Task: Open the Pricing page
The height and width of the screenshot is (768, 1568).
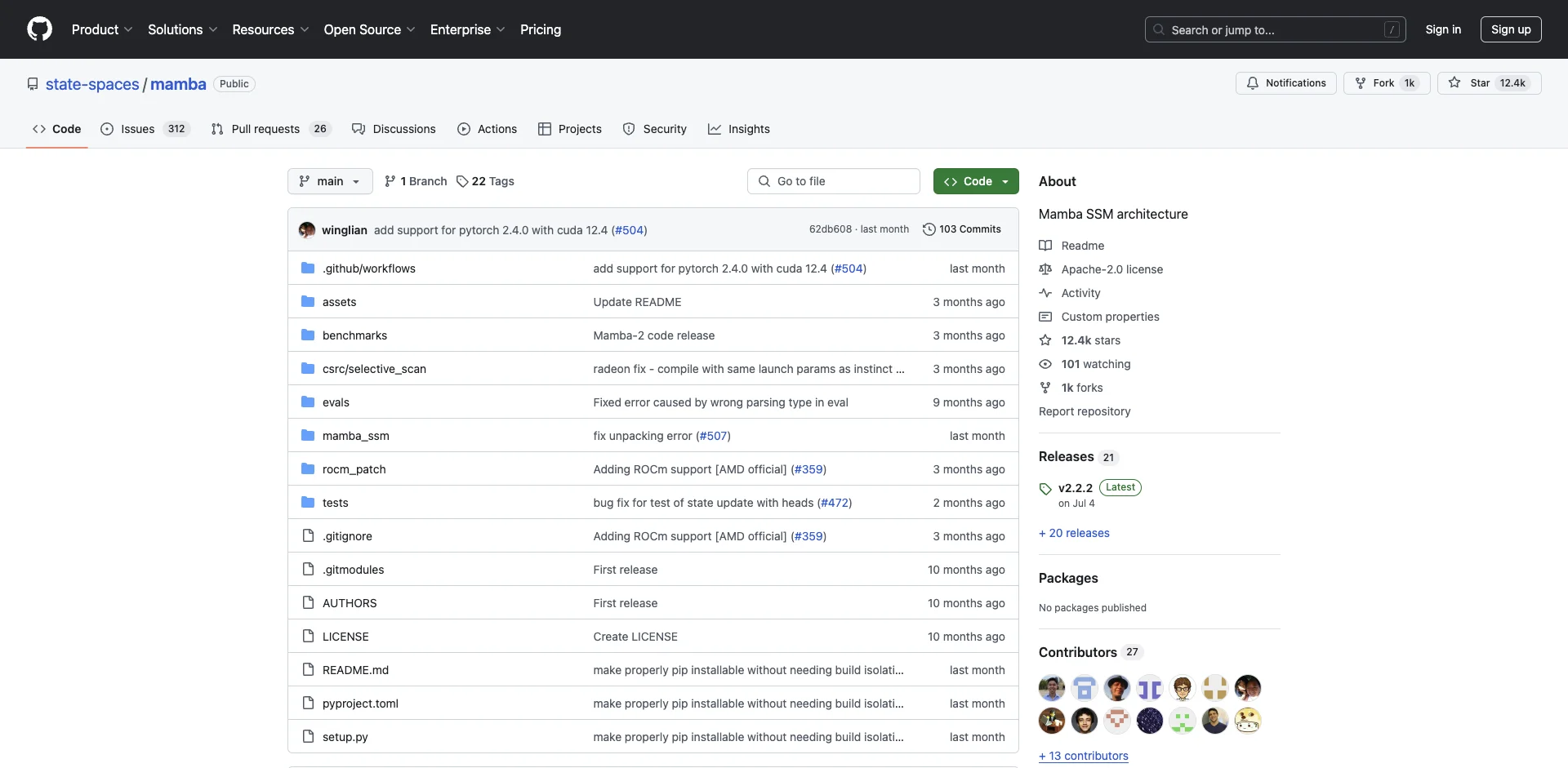Action: click(x=541, y=29)
